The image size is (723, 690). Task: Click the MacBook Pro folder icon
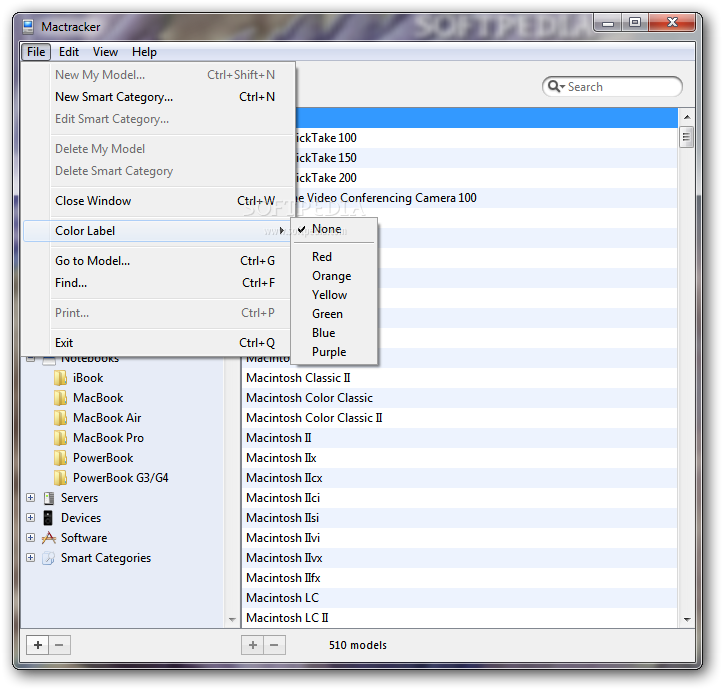click(60, 438)
